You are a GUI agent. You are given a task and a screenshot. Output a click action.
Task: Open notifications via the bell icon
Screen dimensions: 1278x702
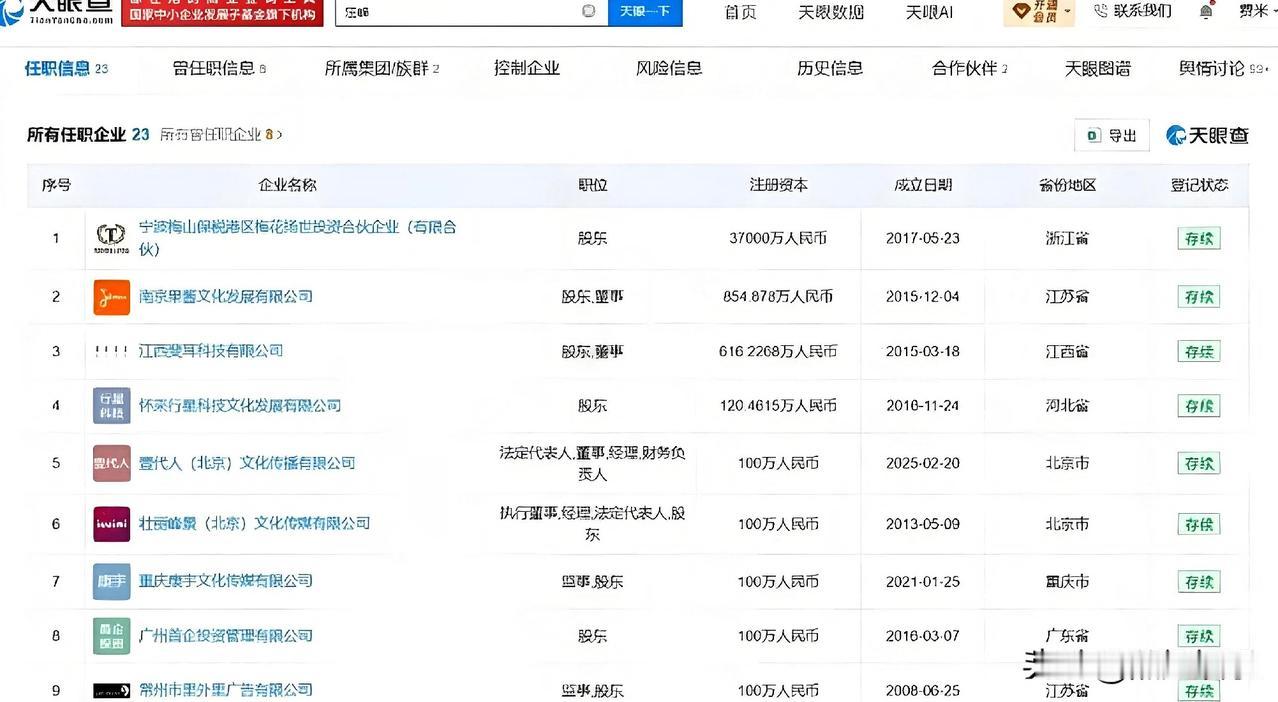click(x=1206, y=12)
